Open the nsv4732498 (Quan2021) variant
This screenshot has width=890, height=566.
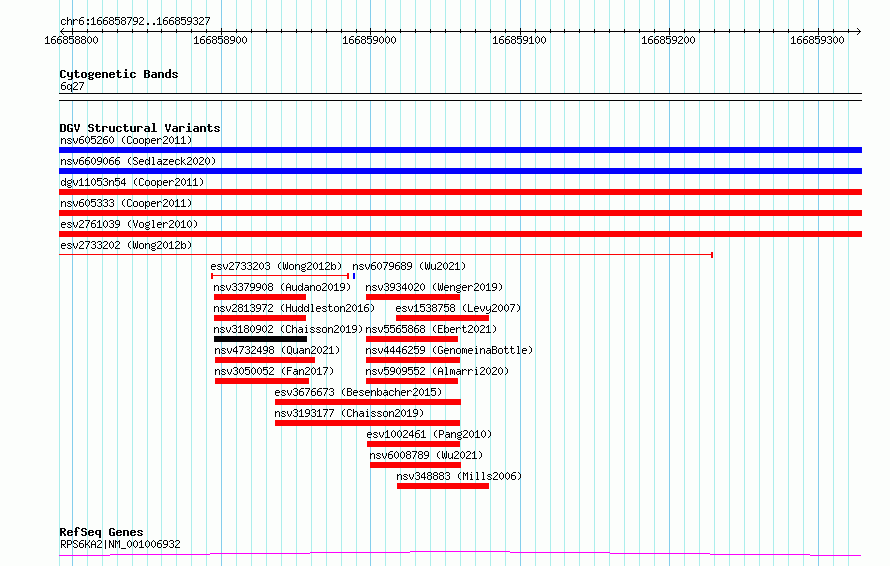tap(277, 350)
